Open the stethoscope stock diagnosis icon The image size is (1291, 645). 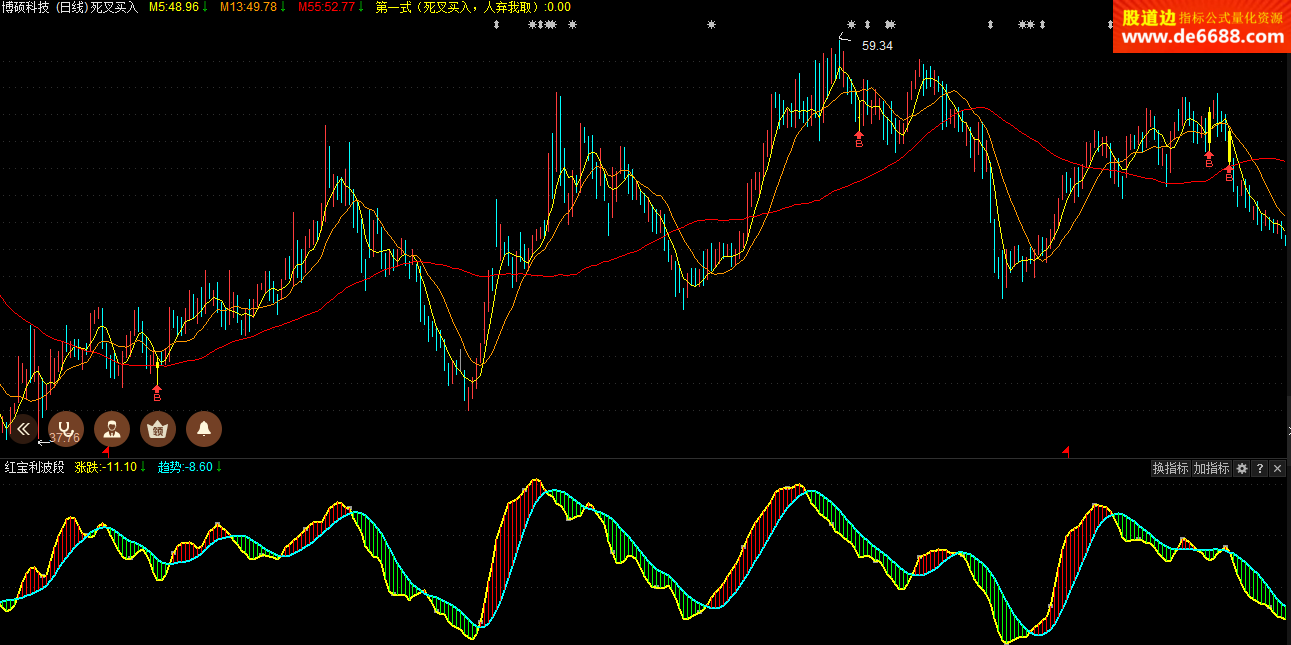tap(66, 428)
